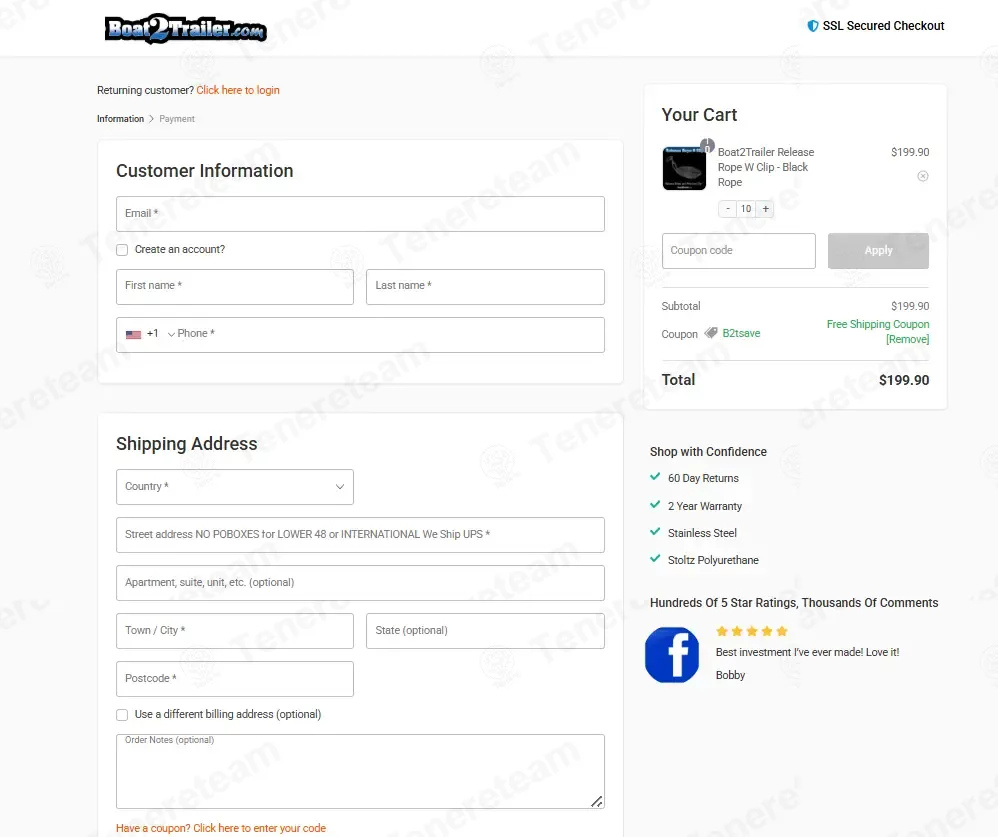Click Remove link for the free shipping coupon
Viewport: 998px width, 837px height.
coord(907,340)
